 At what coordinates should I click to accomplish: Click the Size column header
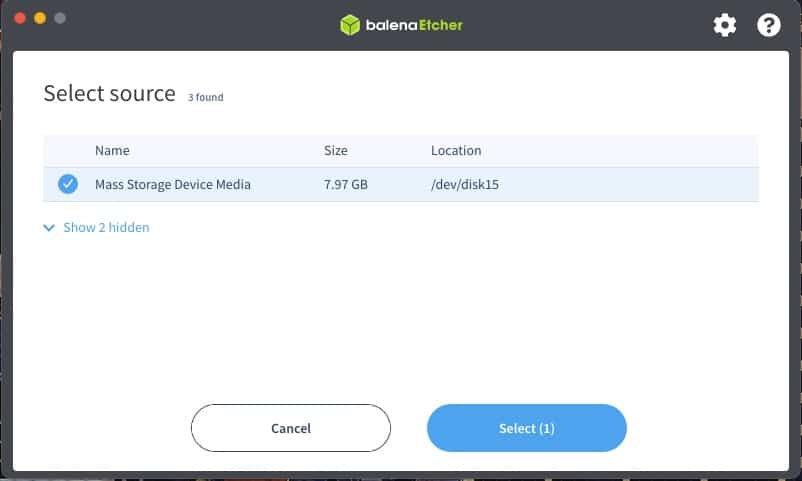point(336,150)
